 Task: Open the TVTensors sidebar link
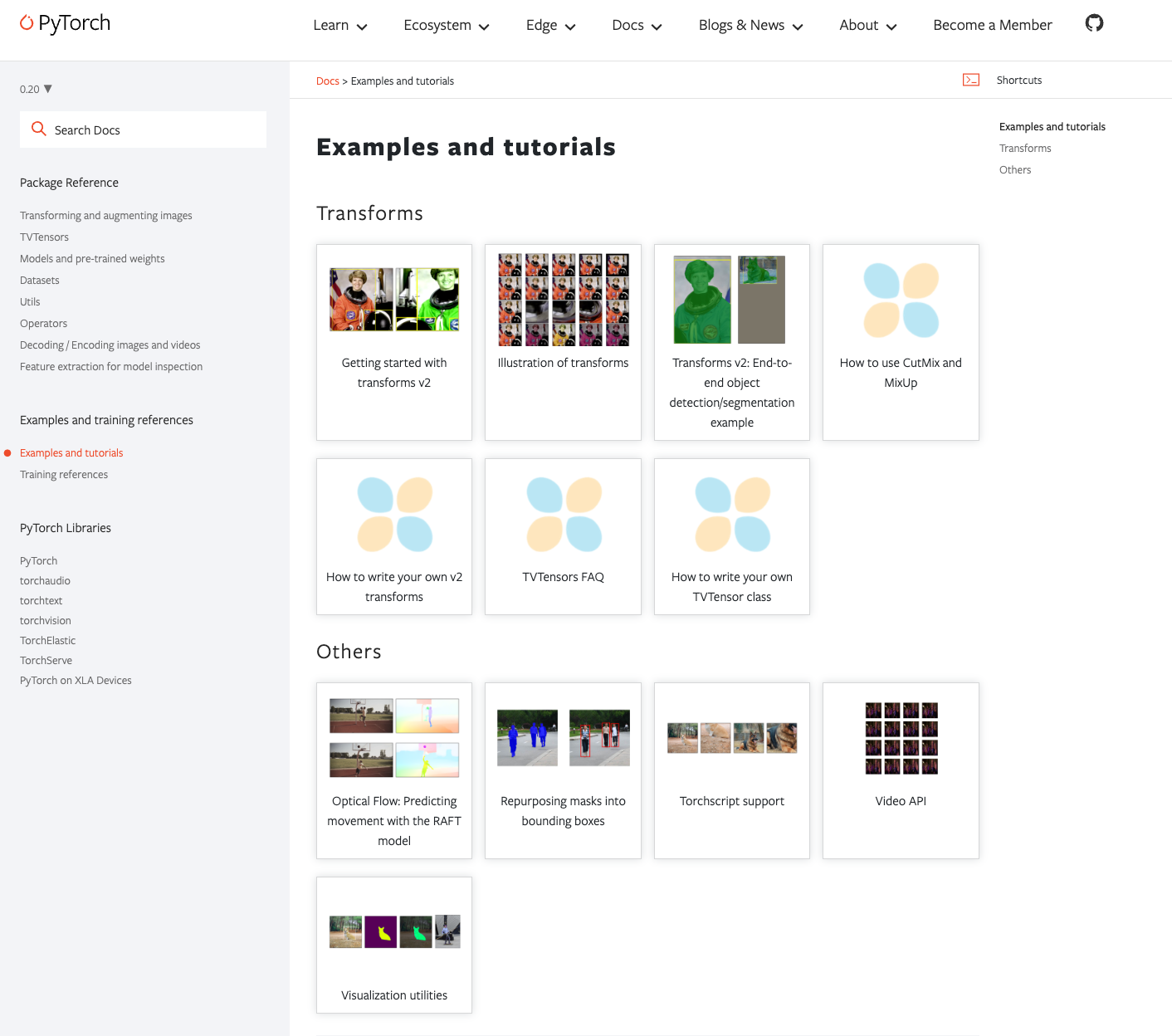point(44,237)
